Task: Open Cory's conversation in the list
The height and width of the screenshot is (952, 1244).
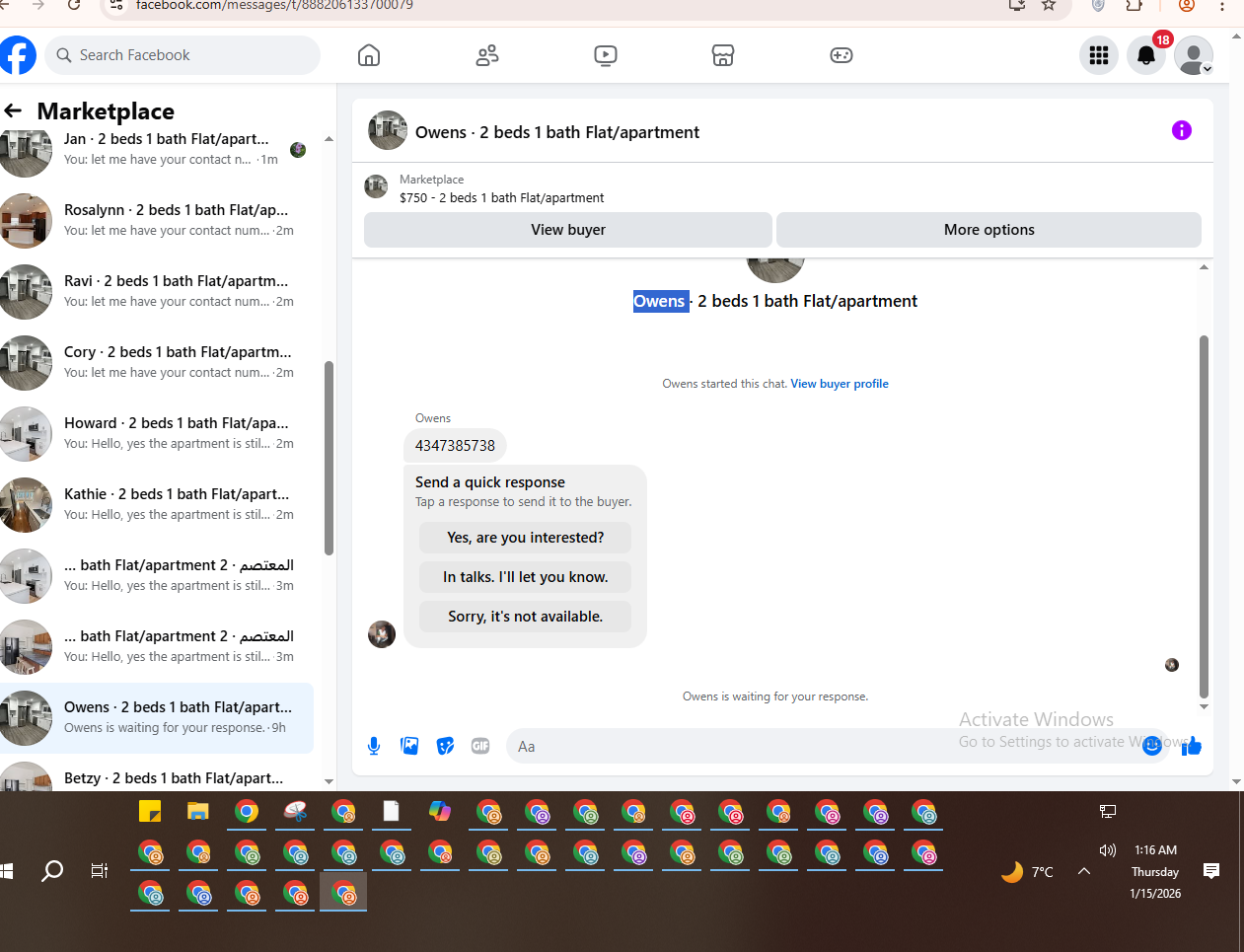Action: 157,362
